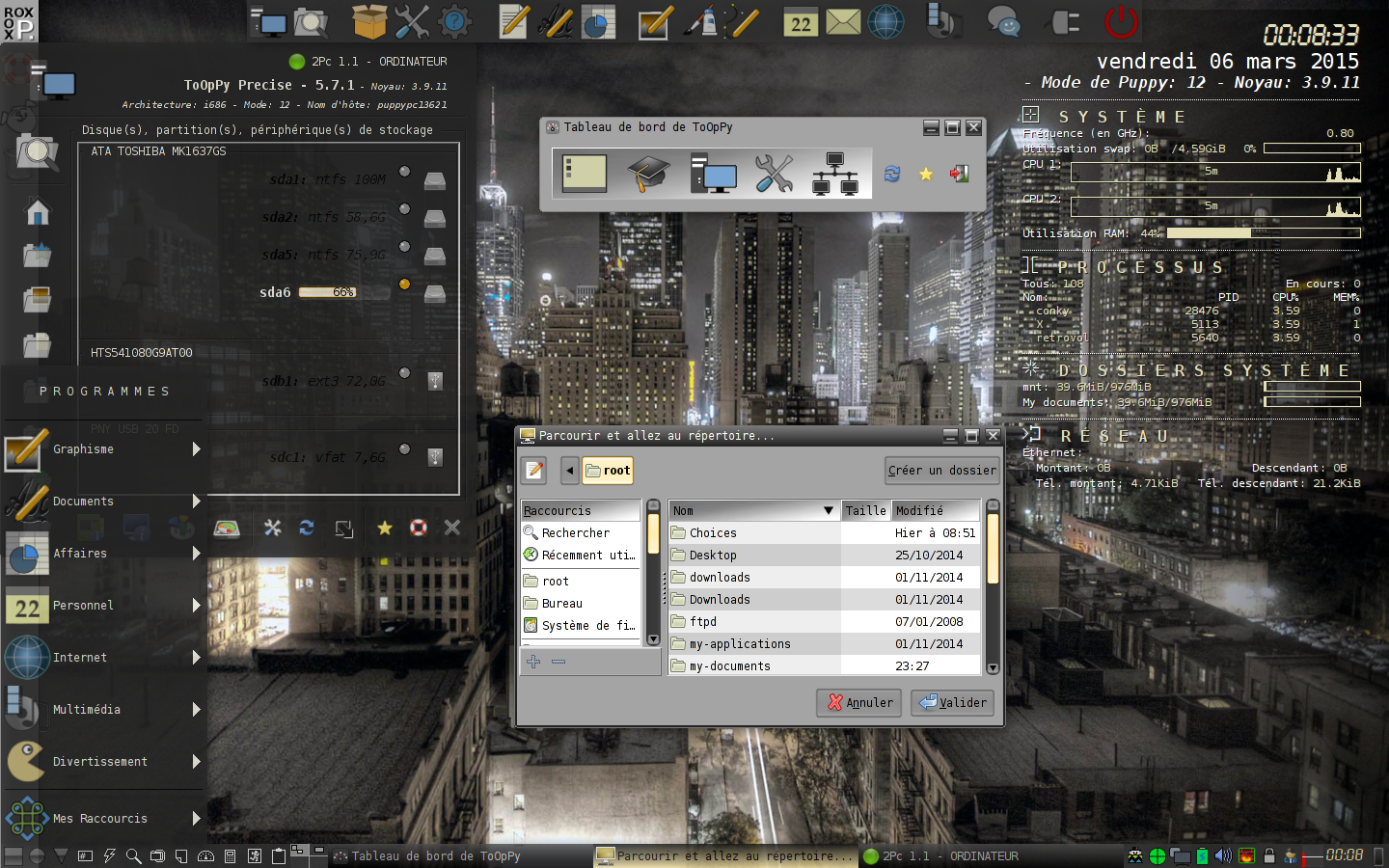
Task: Click the drive gauge icon in the 2Pc toolbar
Action: click(x=227, y=528)
